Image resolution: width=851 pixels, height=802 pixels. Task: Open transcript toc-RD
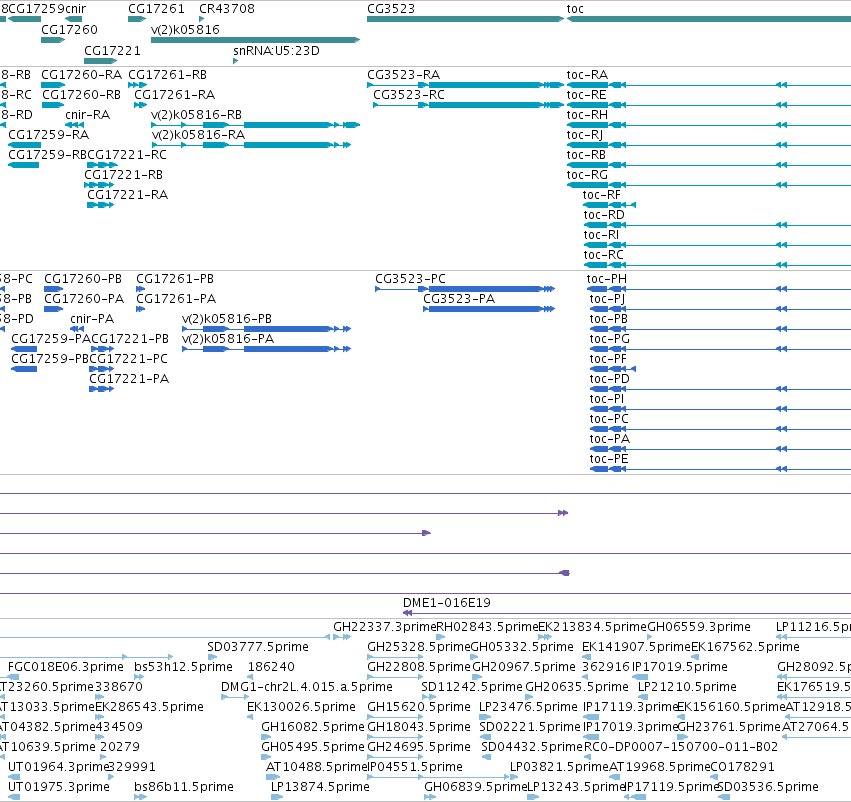pos(717,225)
